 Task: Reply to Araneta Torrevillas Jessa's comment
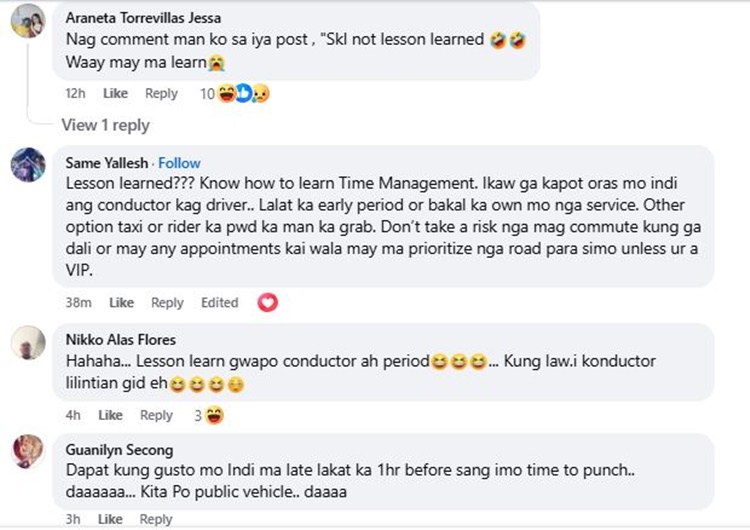click(161, 93)
